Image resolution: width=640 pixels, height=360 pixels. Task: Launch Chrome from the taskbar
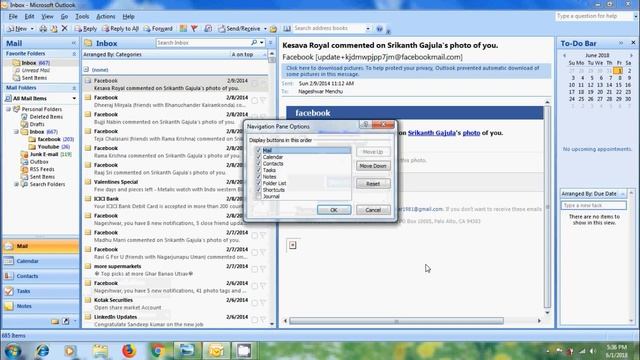click(x=158, y=351)
